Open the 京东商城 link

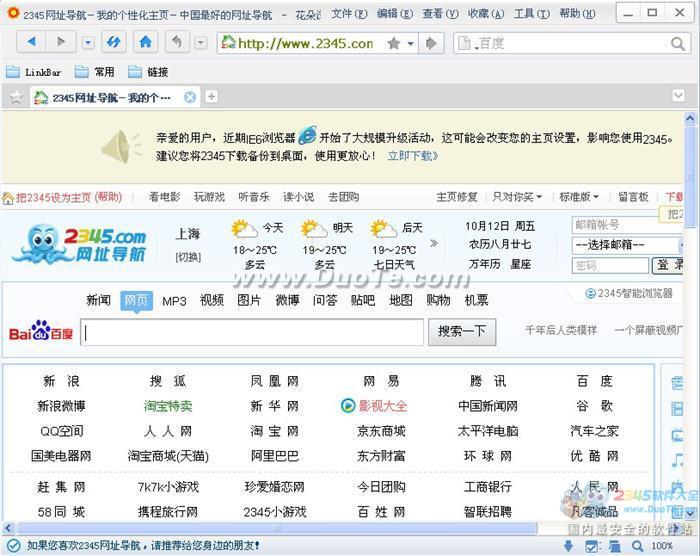click(381, 431)
